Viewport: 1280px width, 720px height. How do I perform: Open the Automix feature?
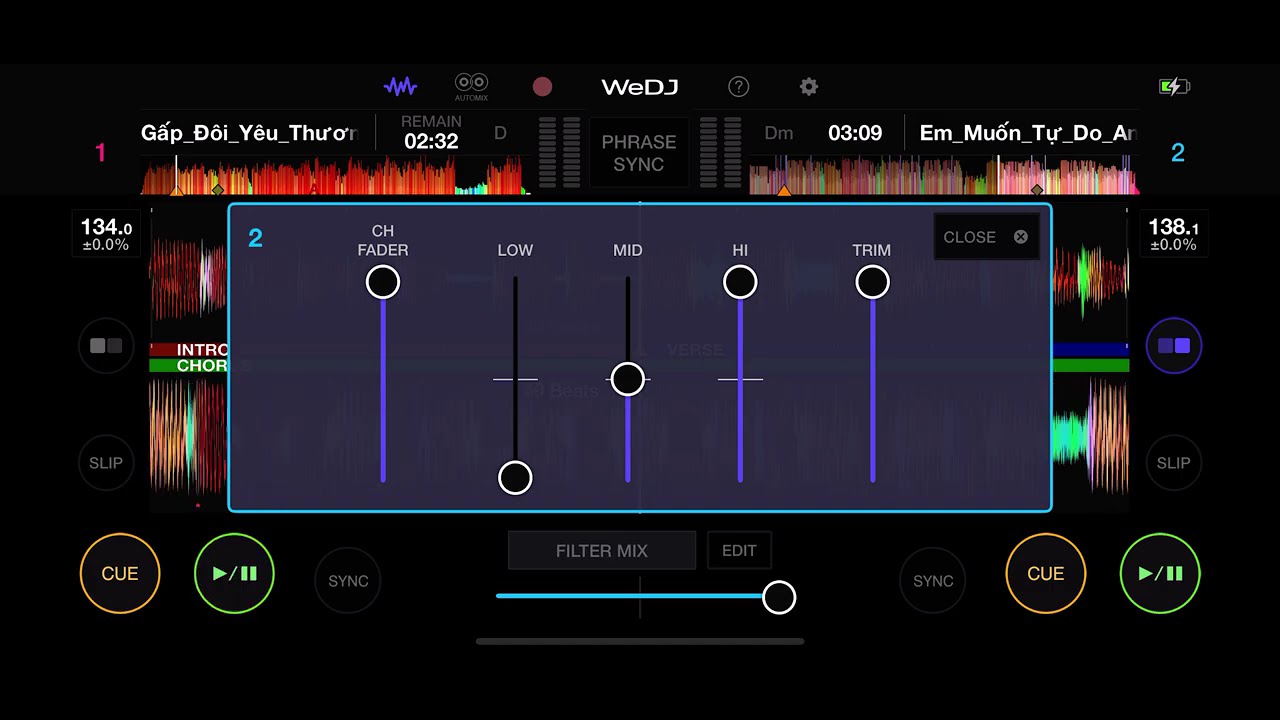(471, 87)
